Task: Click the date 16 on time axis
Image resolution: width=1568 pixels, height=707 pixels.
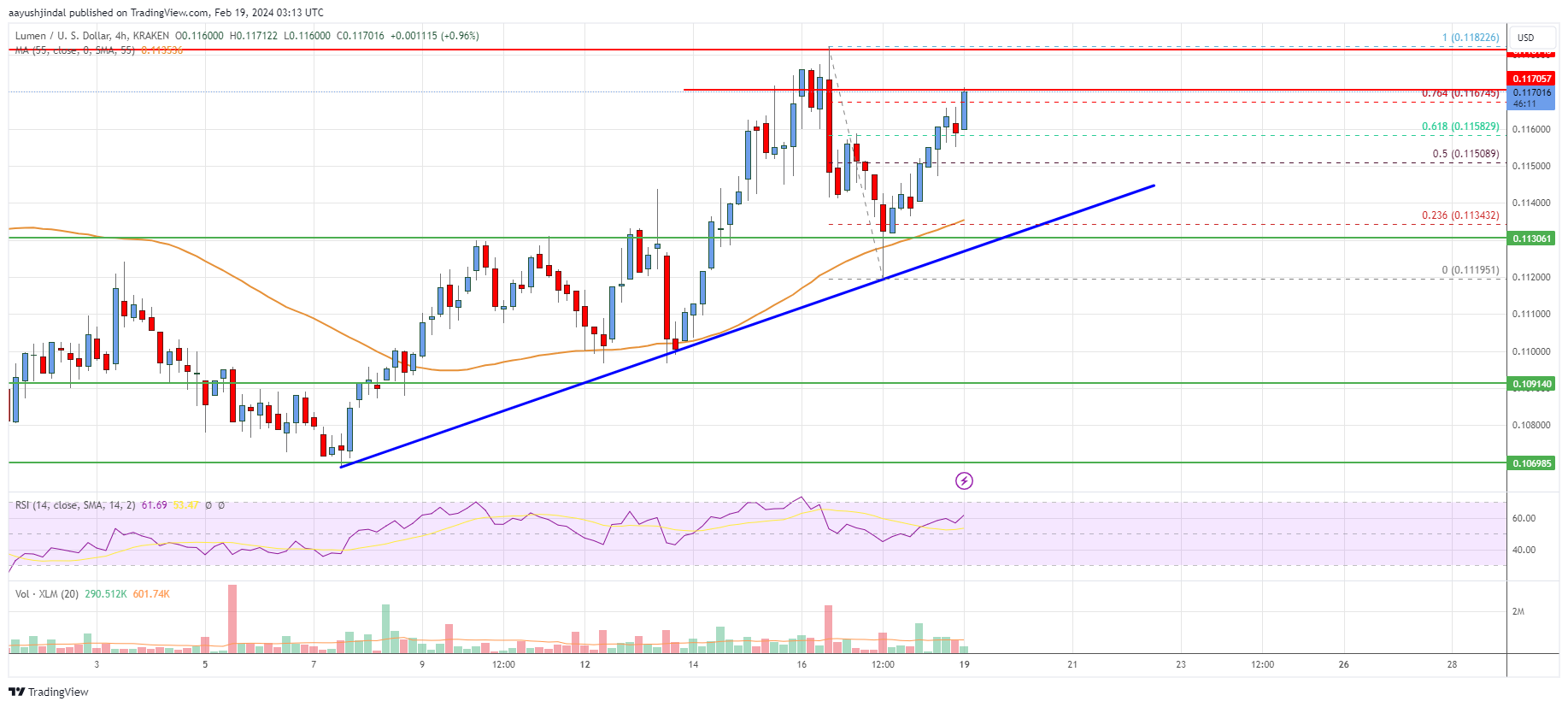Action: pyautogui.click(x=802, y=664)
